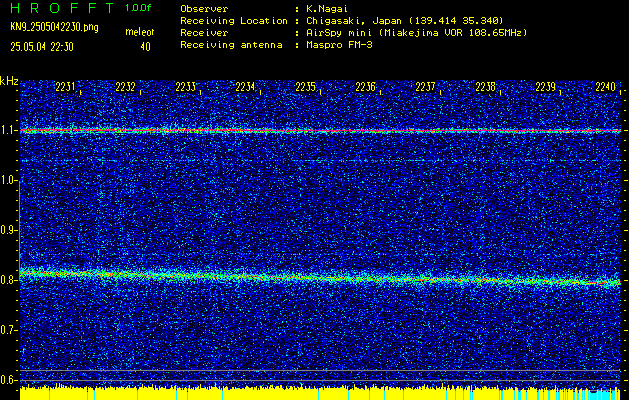
Task: Click the Chigasaki, Japan location text
Action: click(403, 21)
